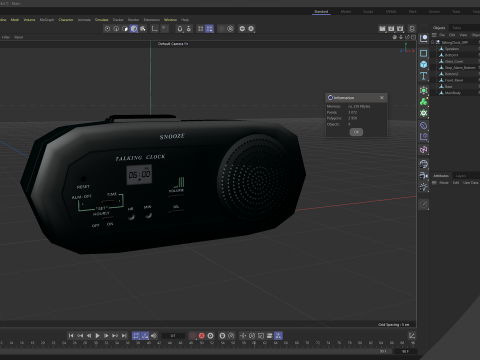Click OK in the Information dialog
480x360 pixels.
356,132
